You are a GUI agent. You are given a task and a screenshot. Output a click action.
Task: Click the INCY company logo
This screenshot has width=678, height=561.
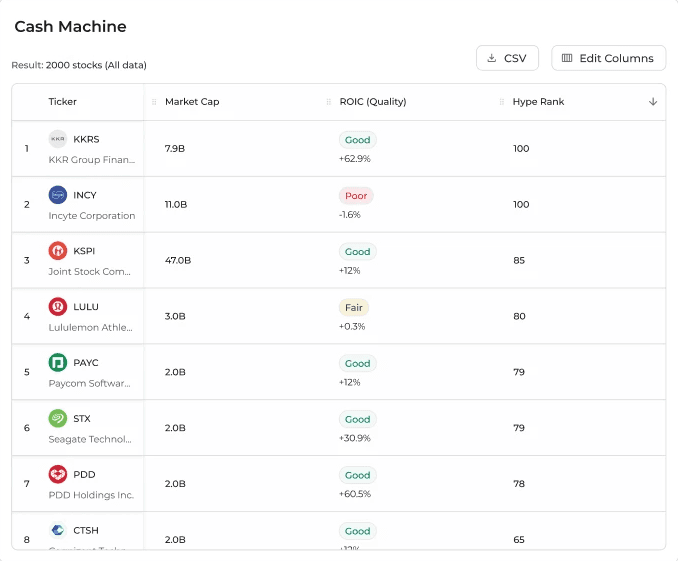tap(58, 195)
